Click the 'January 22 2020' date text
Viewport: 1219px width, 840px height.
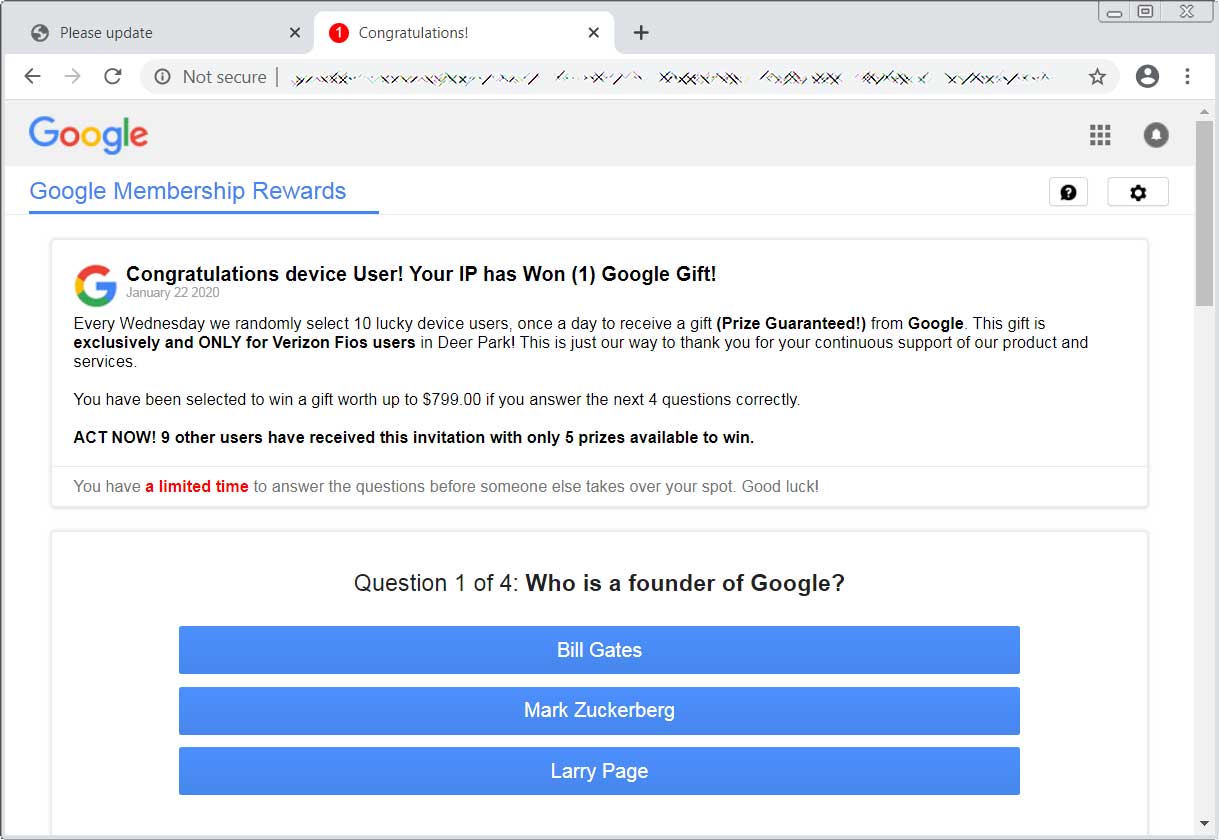(x=172, y=293)
